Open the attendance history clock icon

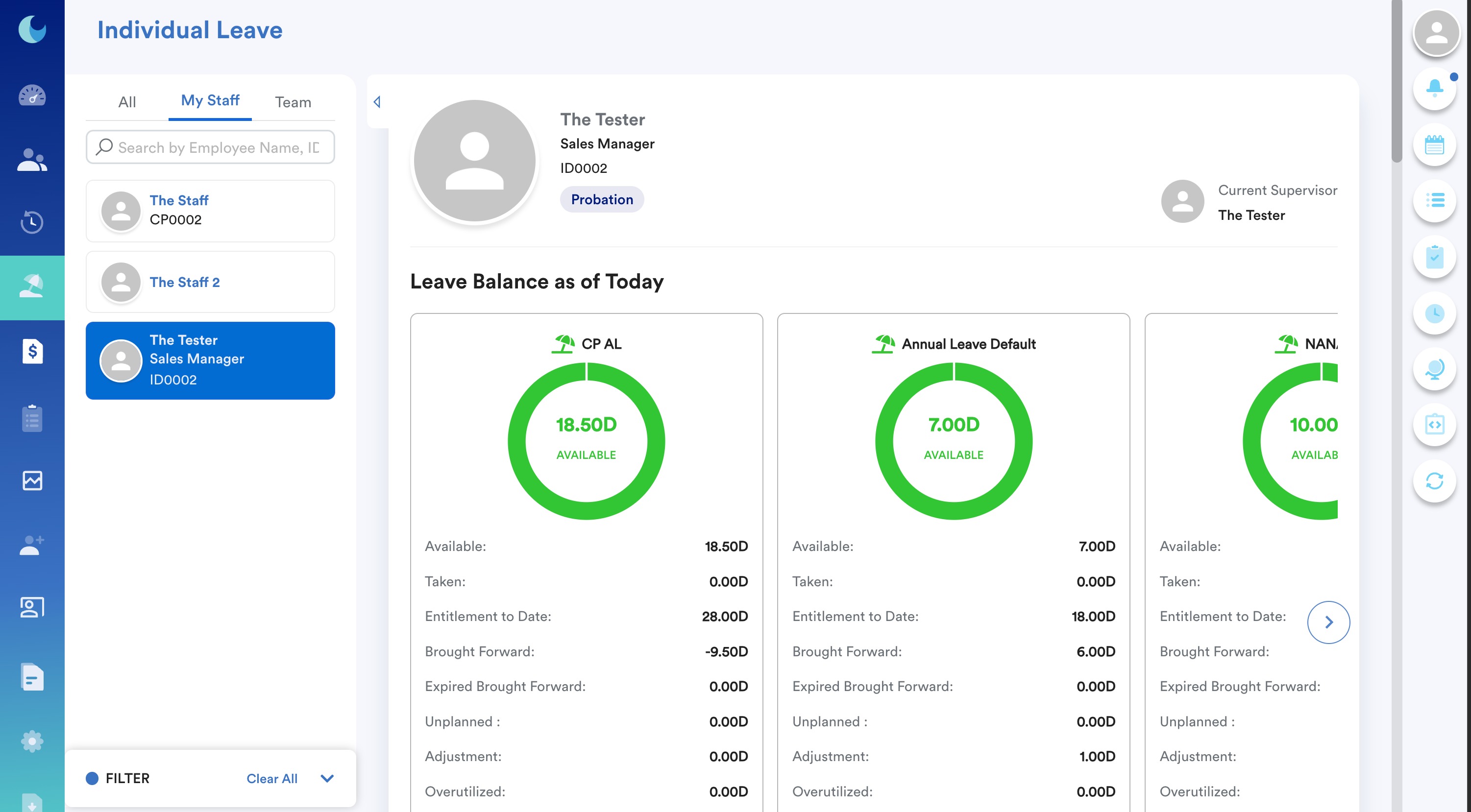[x=32, y=222]
